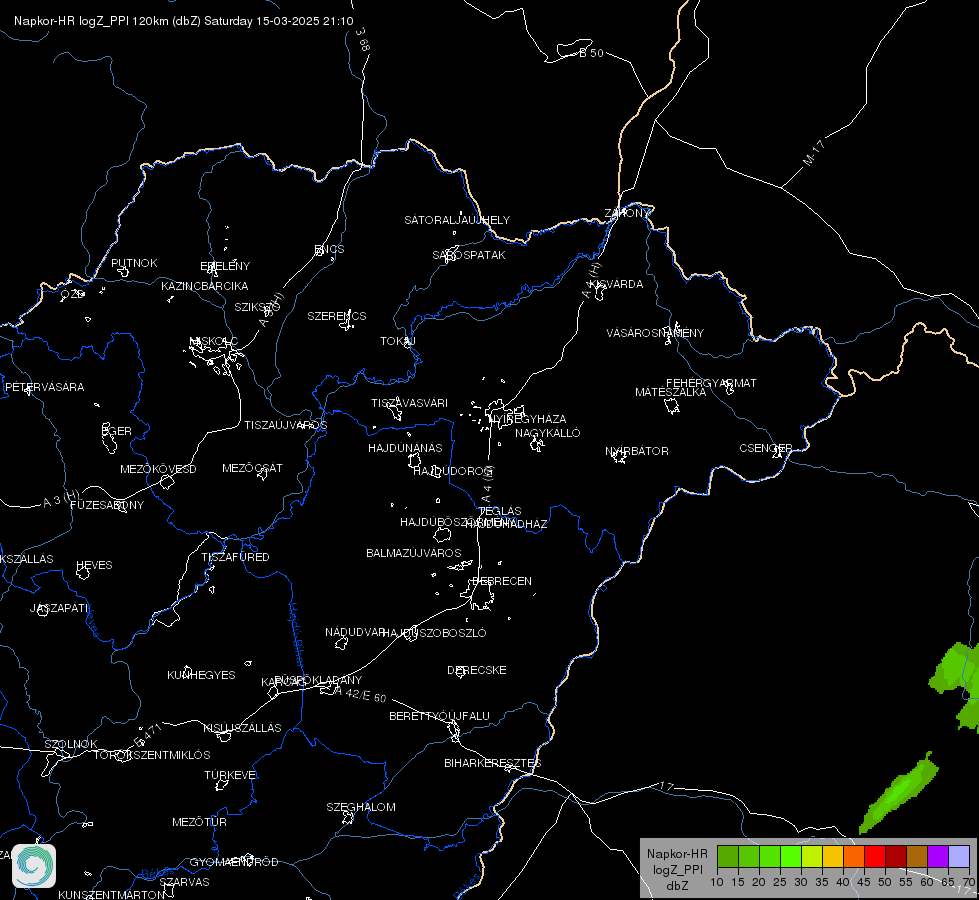Click the KISÚJSZÁLLÁS label
This screenshot has width=979, height=900.
242,728
